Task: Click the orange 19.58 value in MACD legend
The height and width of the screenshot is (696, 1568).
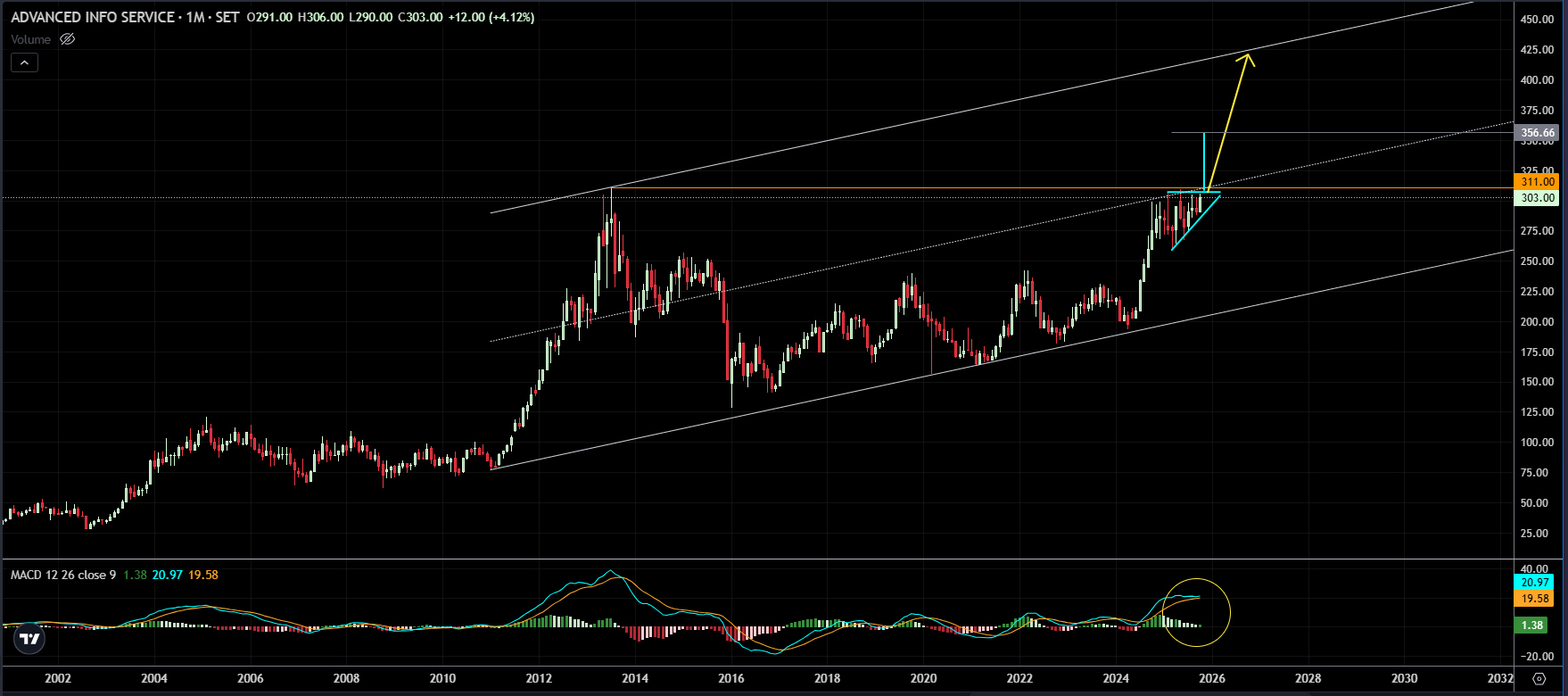Action: [203, 575]
